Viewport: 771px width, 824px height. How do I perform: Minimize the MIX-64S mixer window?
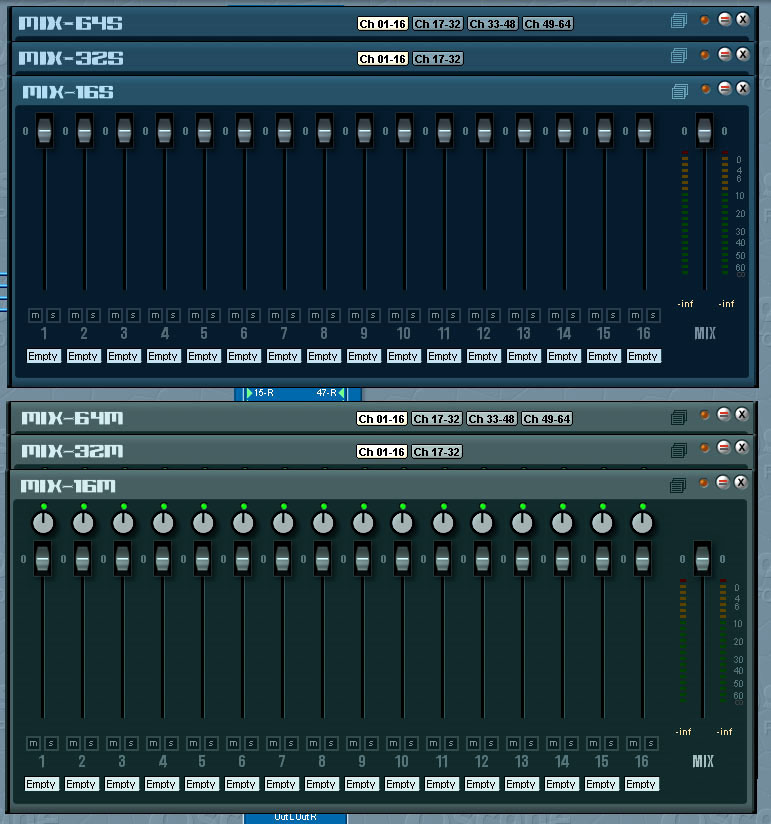(x=724, y=19)
